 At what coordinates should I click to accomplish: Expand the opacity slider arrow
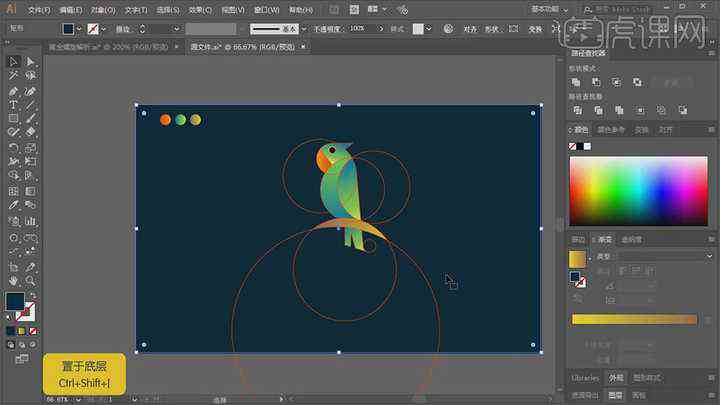(x=380, y=28)
